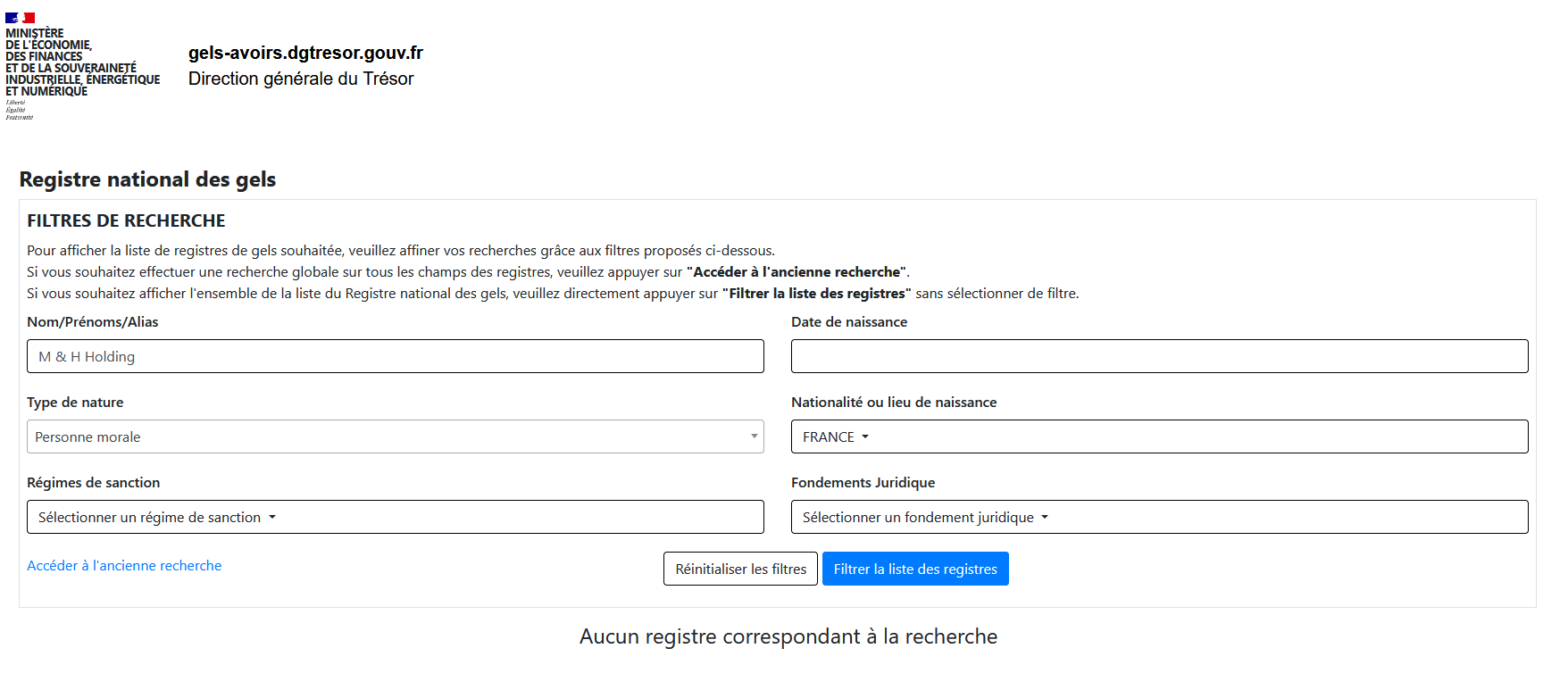
Task: Follow the 'Accéder à l'ancienne recherche' link
Action: (x=124, y=566)
